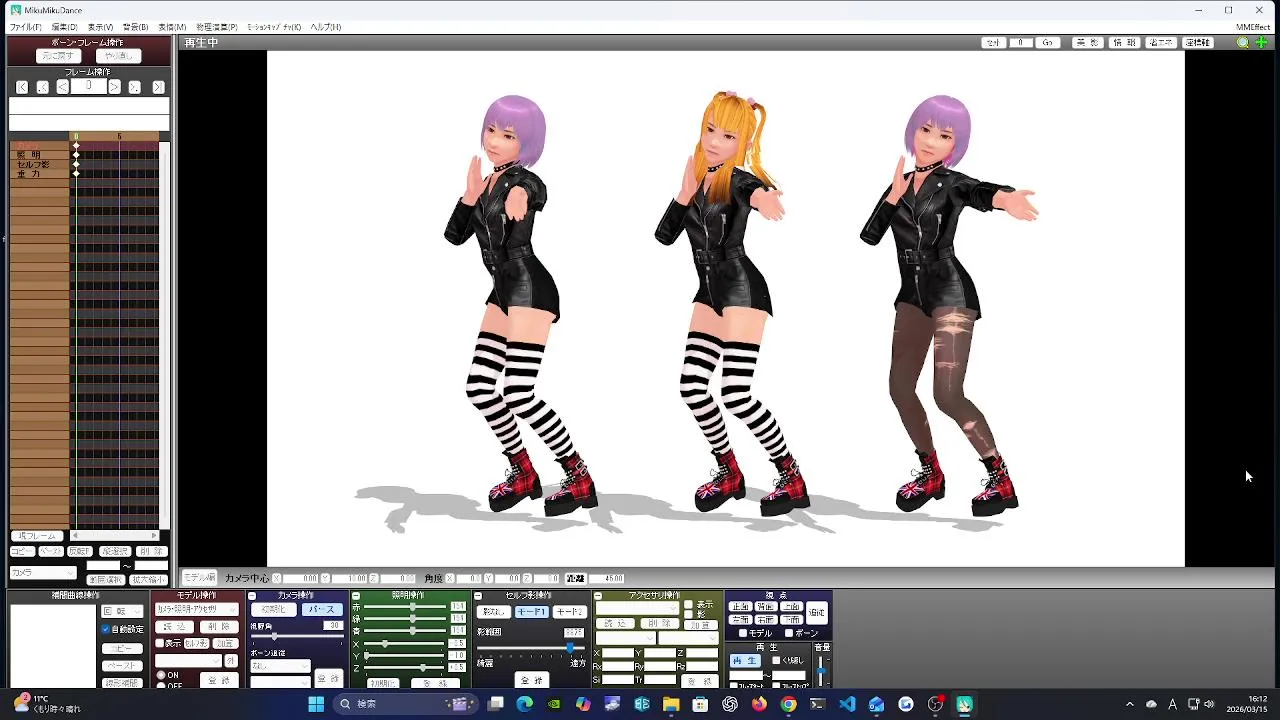The height and width of the screenshot is (720, 1280).
Task: Toggle the くり返し repeat checkbox
Action: pos(776,660)
